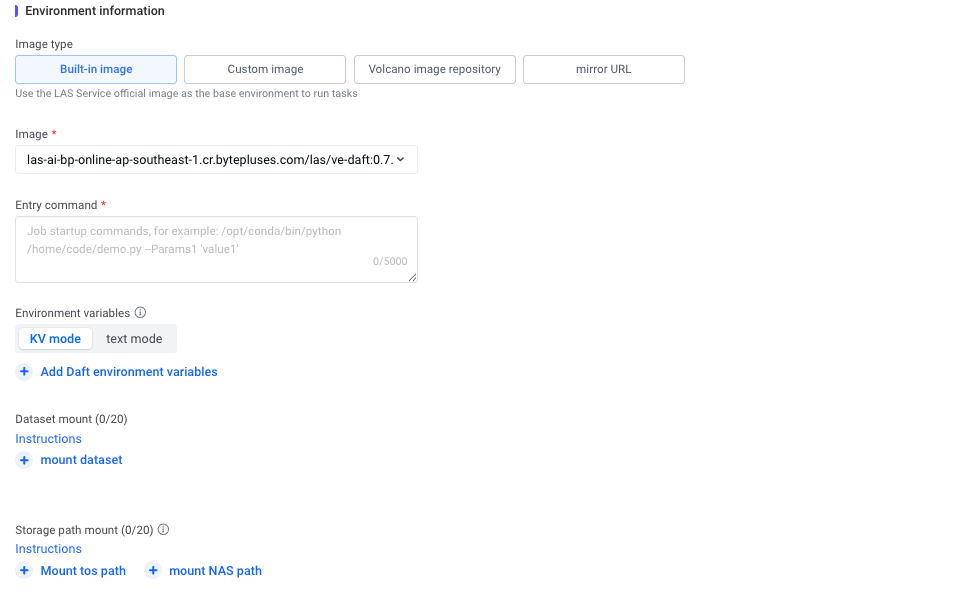Select the Built-in image type
The image size is (969, 598).
click(x=96, y=69)
